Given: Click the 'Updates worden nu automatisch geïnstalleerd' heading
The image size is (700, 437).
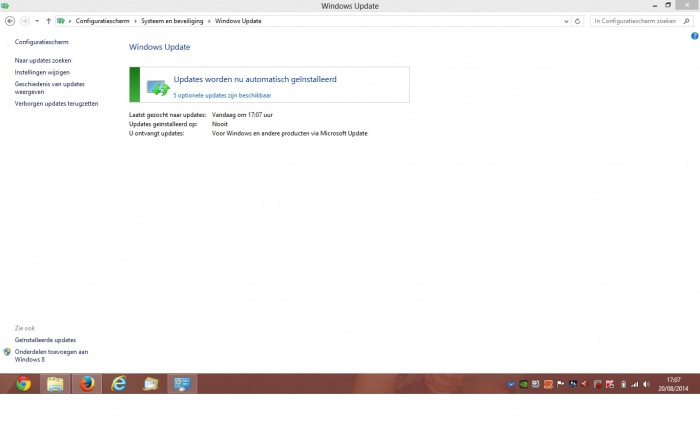Looking at the screenshot, I should (x=255, y=79).
